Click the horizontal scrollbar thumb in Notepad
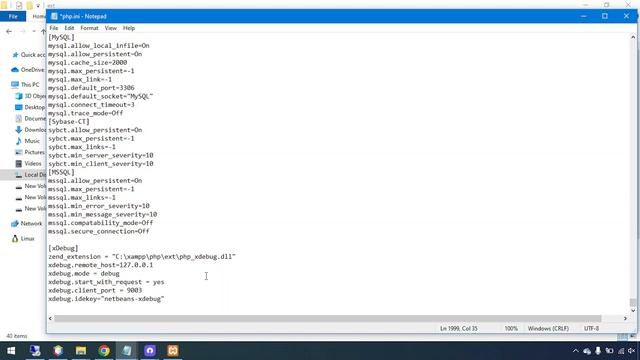Viewport: 640px width, 360px height. [x=328, y=318]
